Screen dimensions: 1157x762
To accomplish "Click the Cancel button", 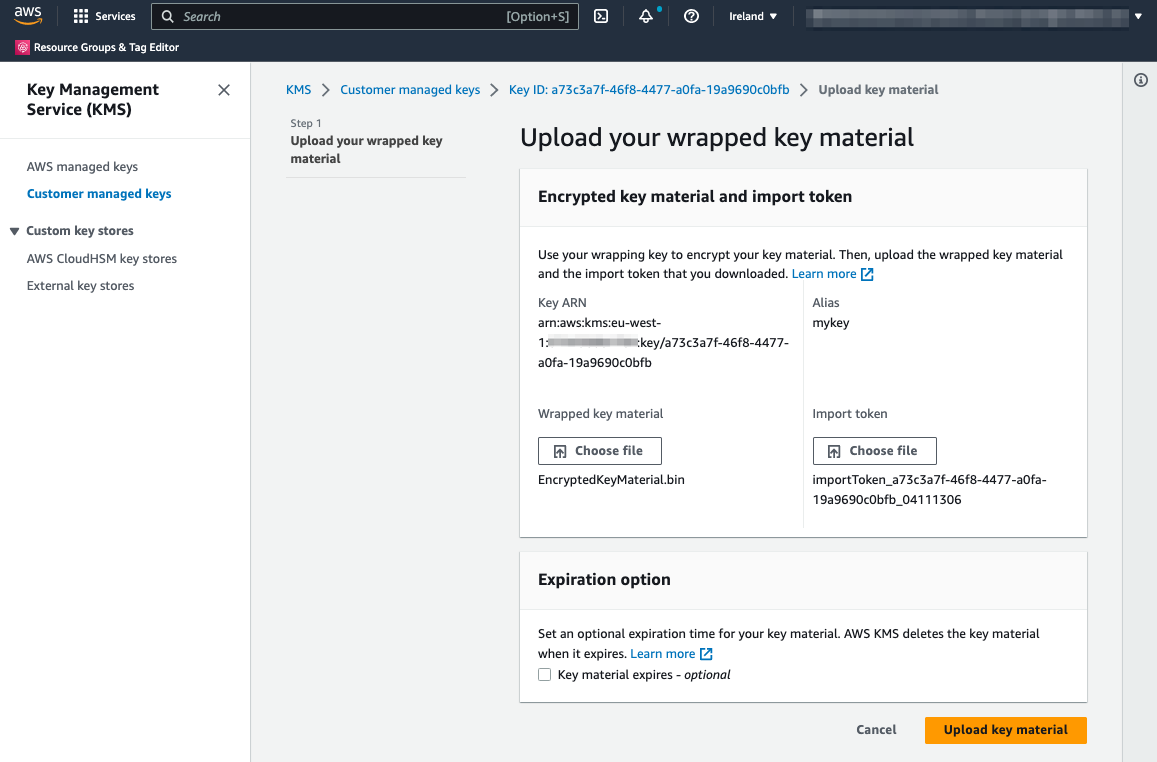I will (x=876, y=730).
